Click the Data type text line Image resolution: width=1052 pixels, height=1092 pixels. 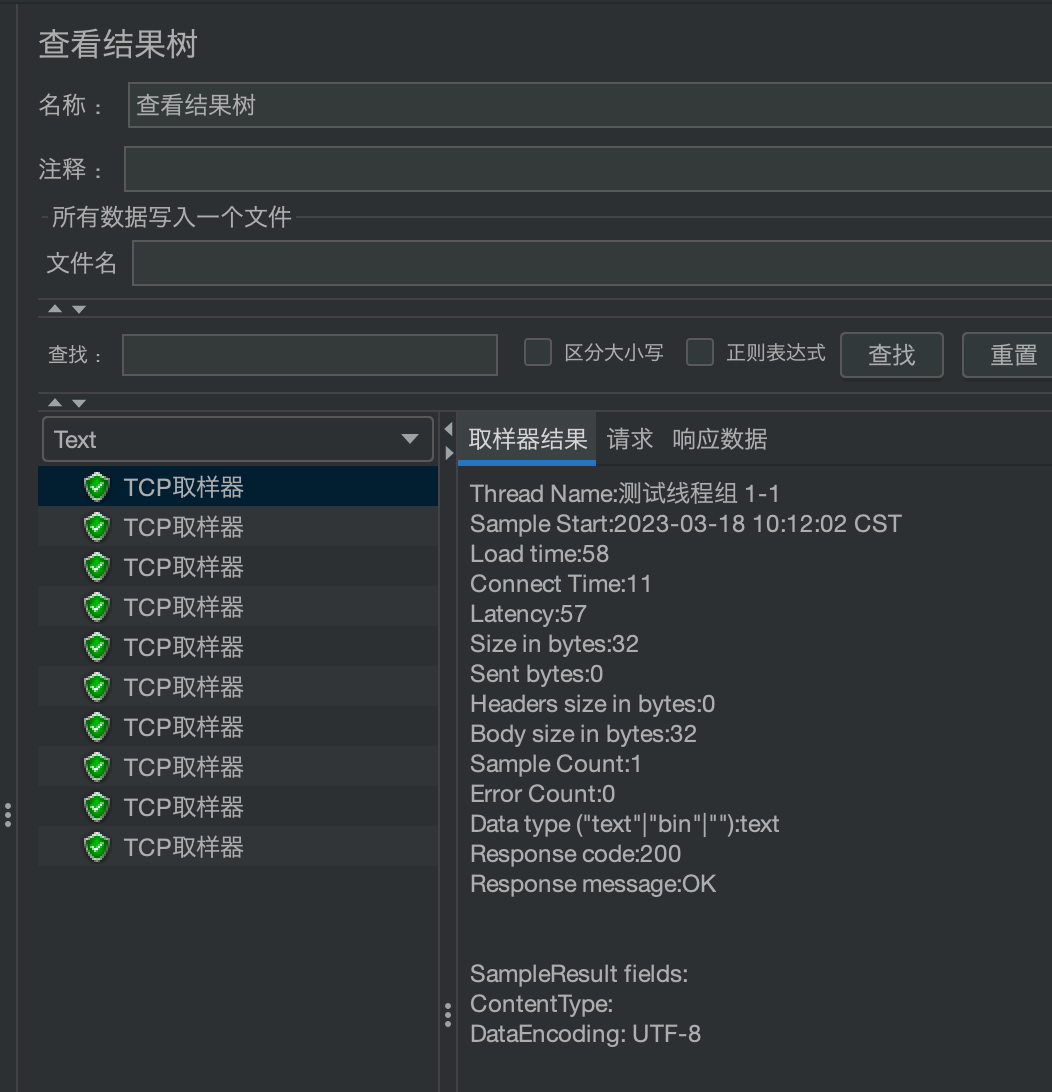[x=625, y=823]
